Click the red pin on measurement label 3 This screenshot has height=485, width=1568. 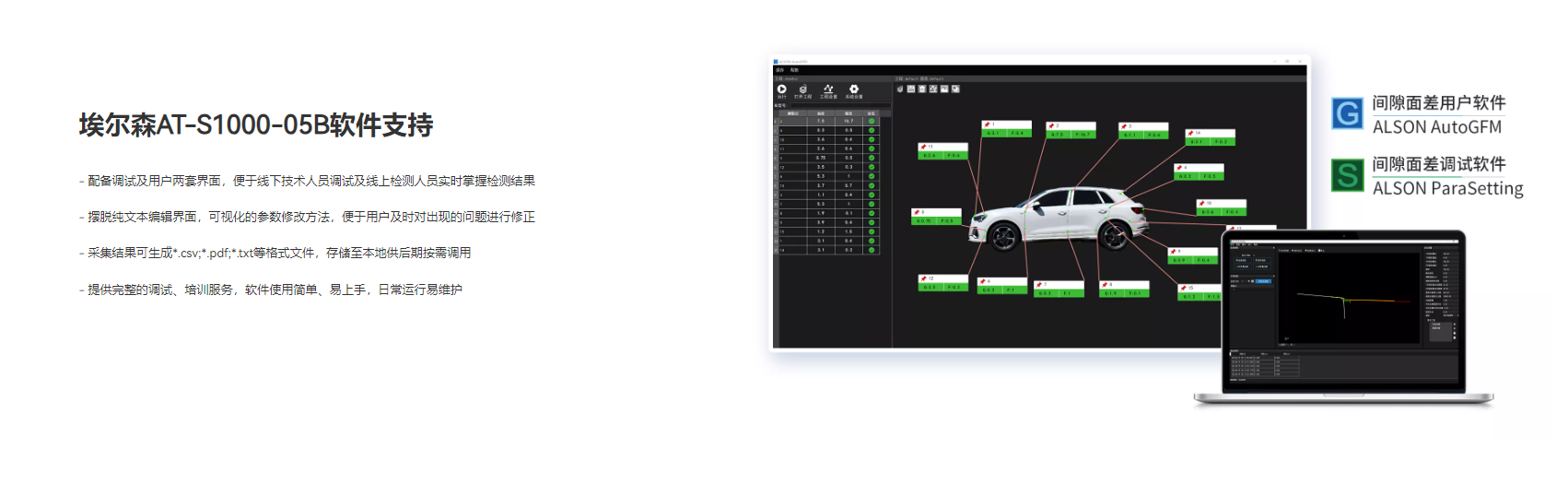(x=1123, y=126)
